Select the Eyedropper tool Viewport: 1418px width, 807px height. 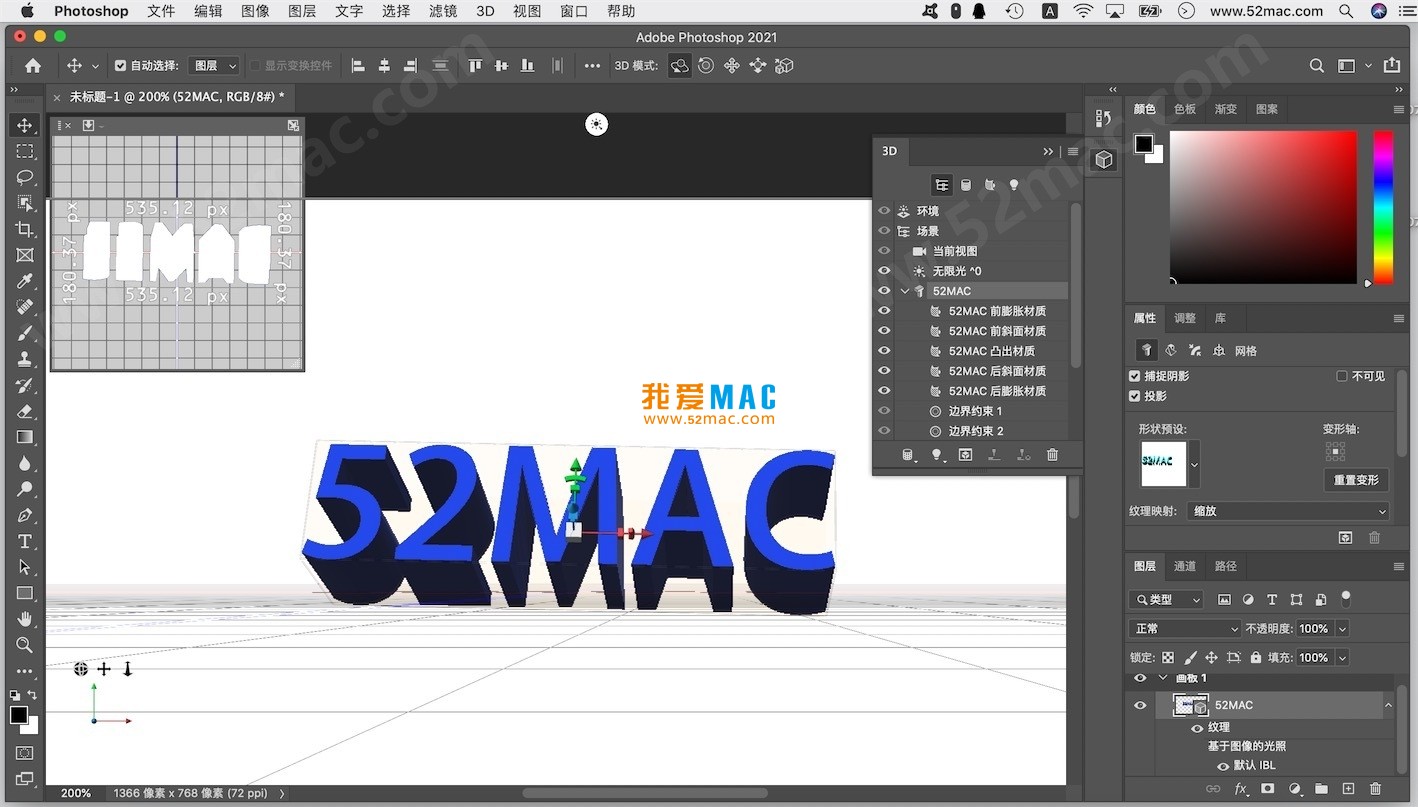point(25,281)
